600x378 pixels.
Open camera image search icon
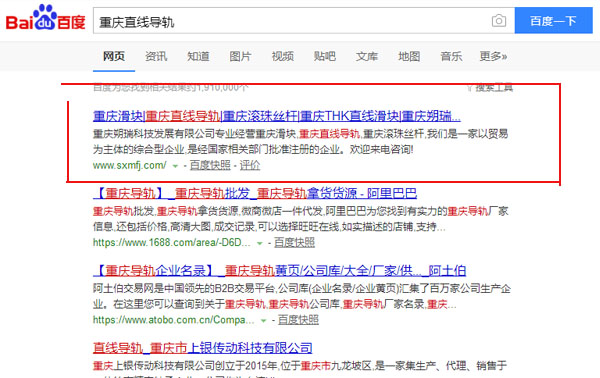click(499, 20)
